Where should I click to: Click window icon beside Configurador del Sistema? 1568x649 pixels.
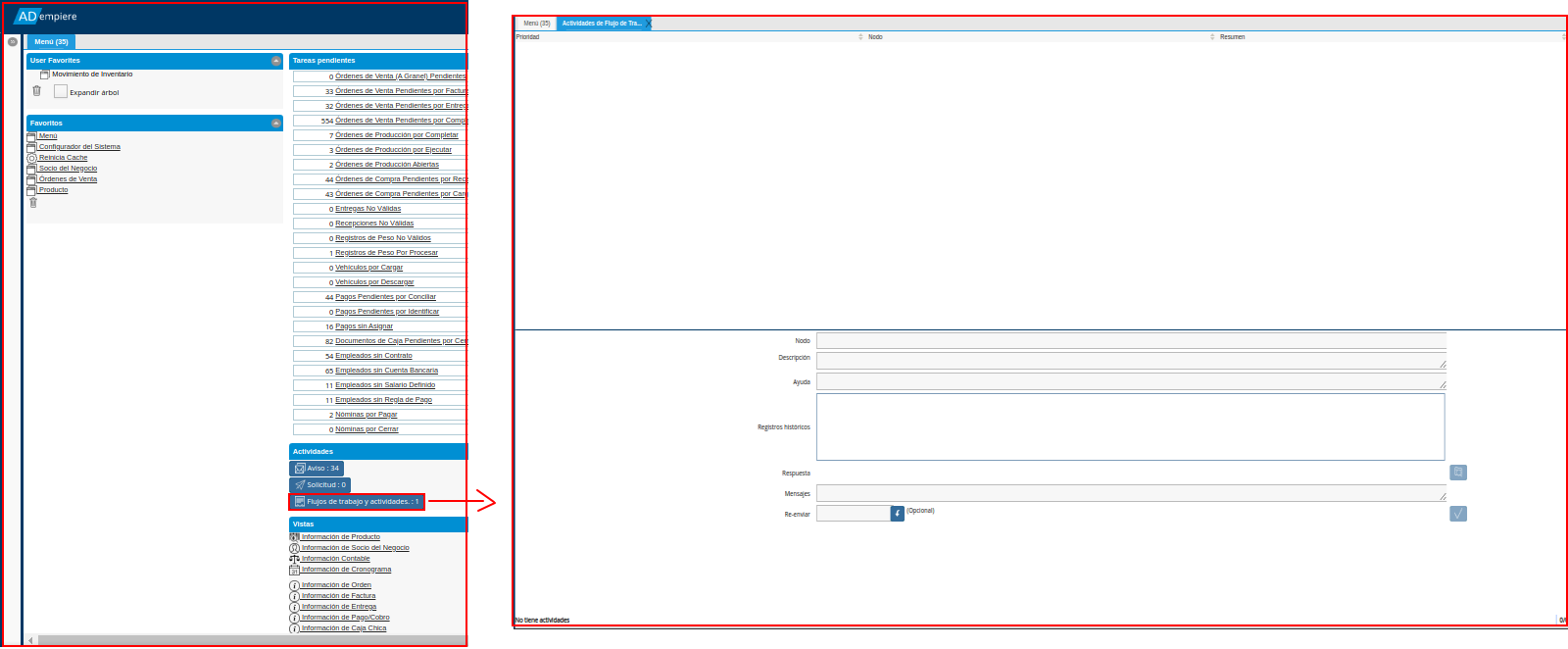32,147
